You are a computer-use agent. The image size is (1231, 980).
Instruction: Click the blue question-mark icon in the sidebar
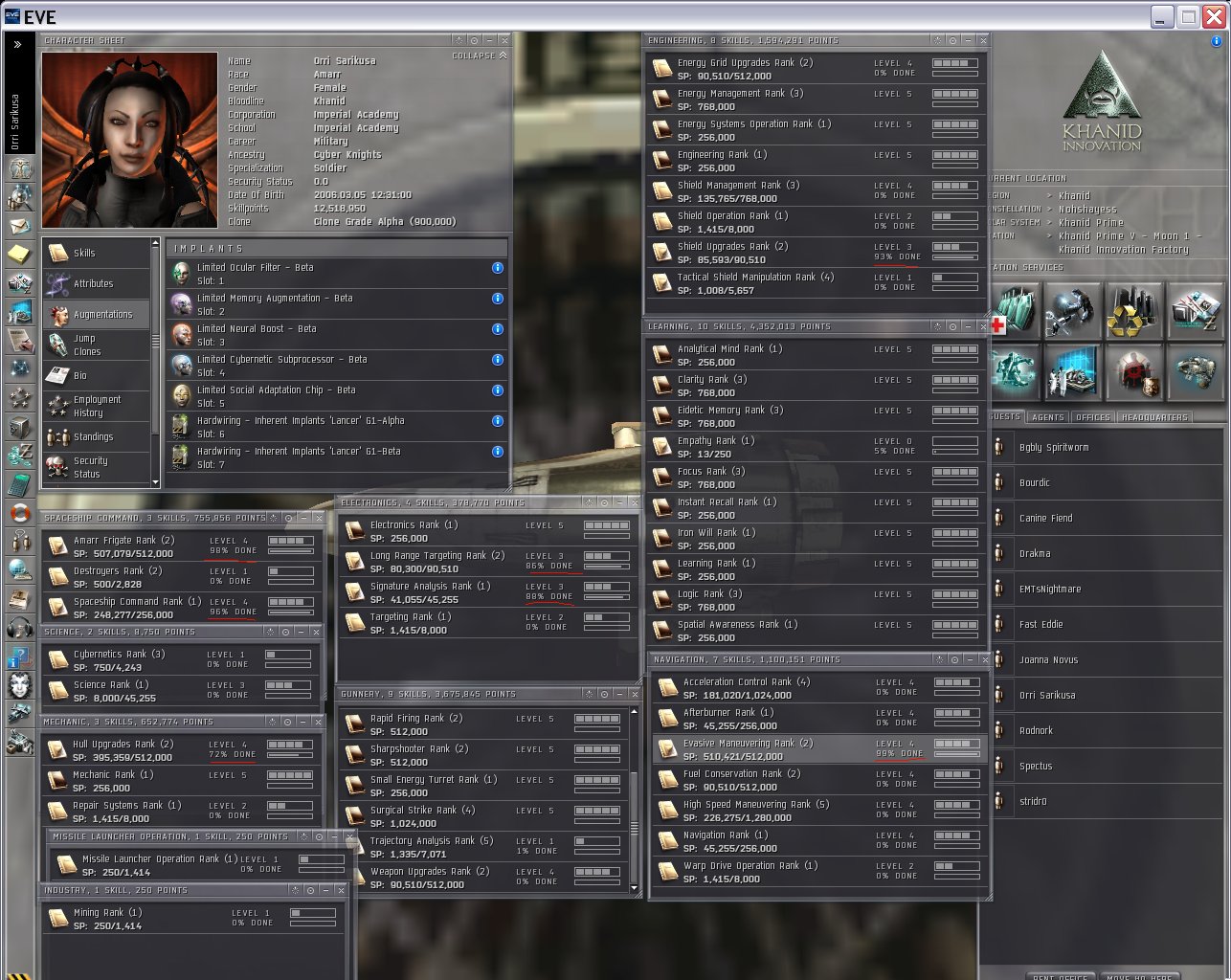tap(20, 657)
